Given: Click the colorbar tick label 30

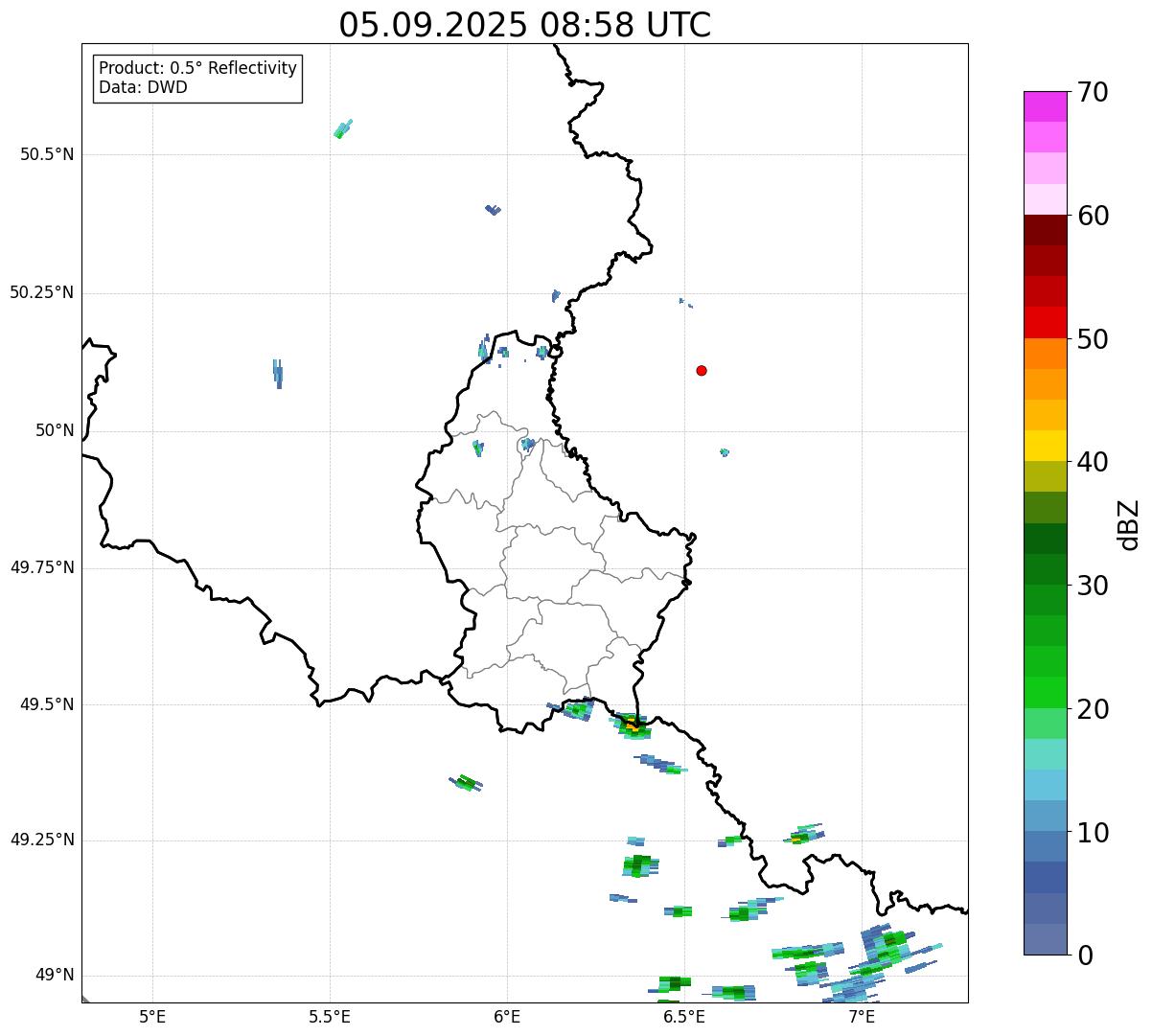Looking at the screenshot, I should pyautogui.click(x=1093, y=586).
